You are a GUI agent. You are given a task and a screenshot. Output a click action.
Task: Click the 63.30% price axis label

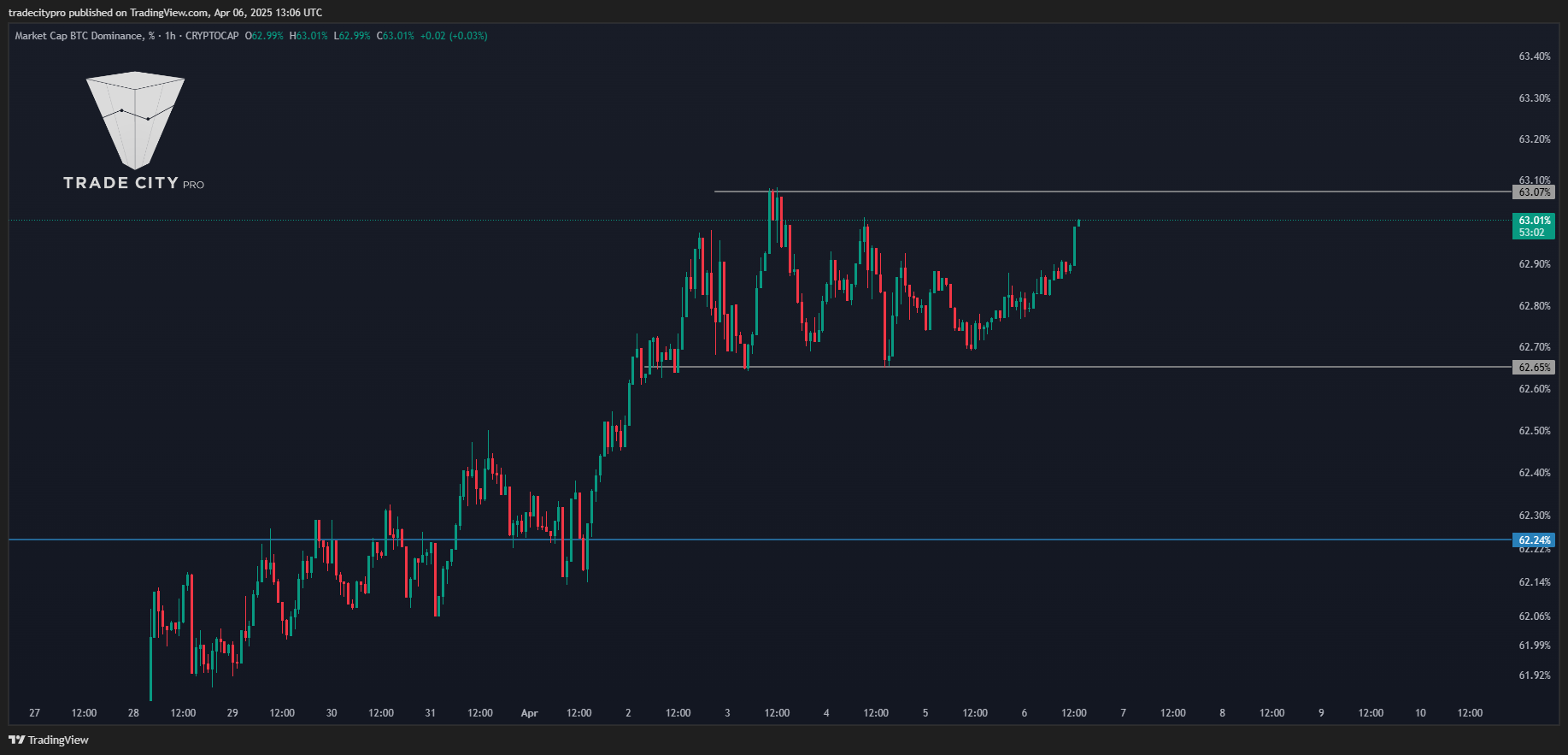(1535, 98)
